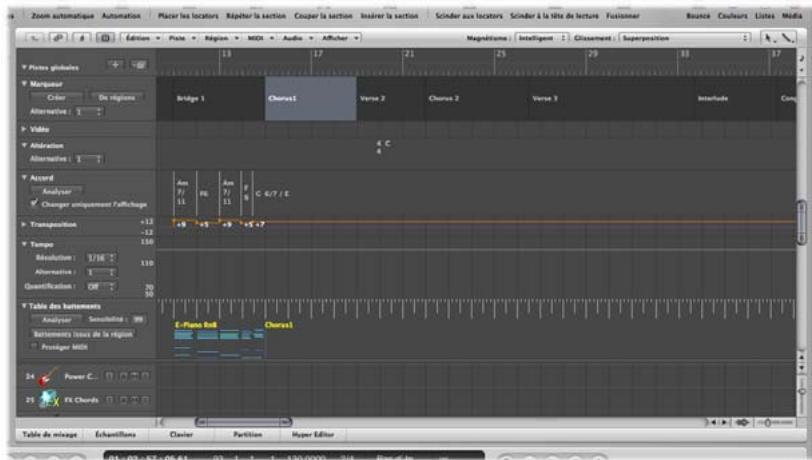Click the link icon button in toolbar
Viewport: 812px width, 460px height.
57,38
